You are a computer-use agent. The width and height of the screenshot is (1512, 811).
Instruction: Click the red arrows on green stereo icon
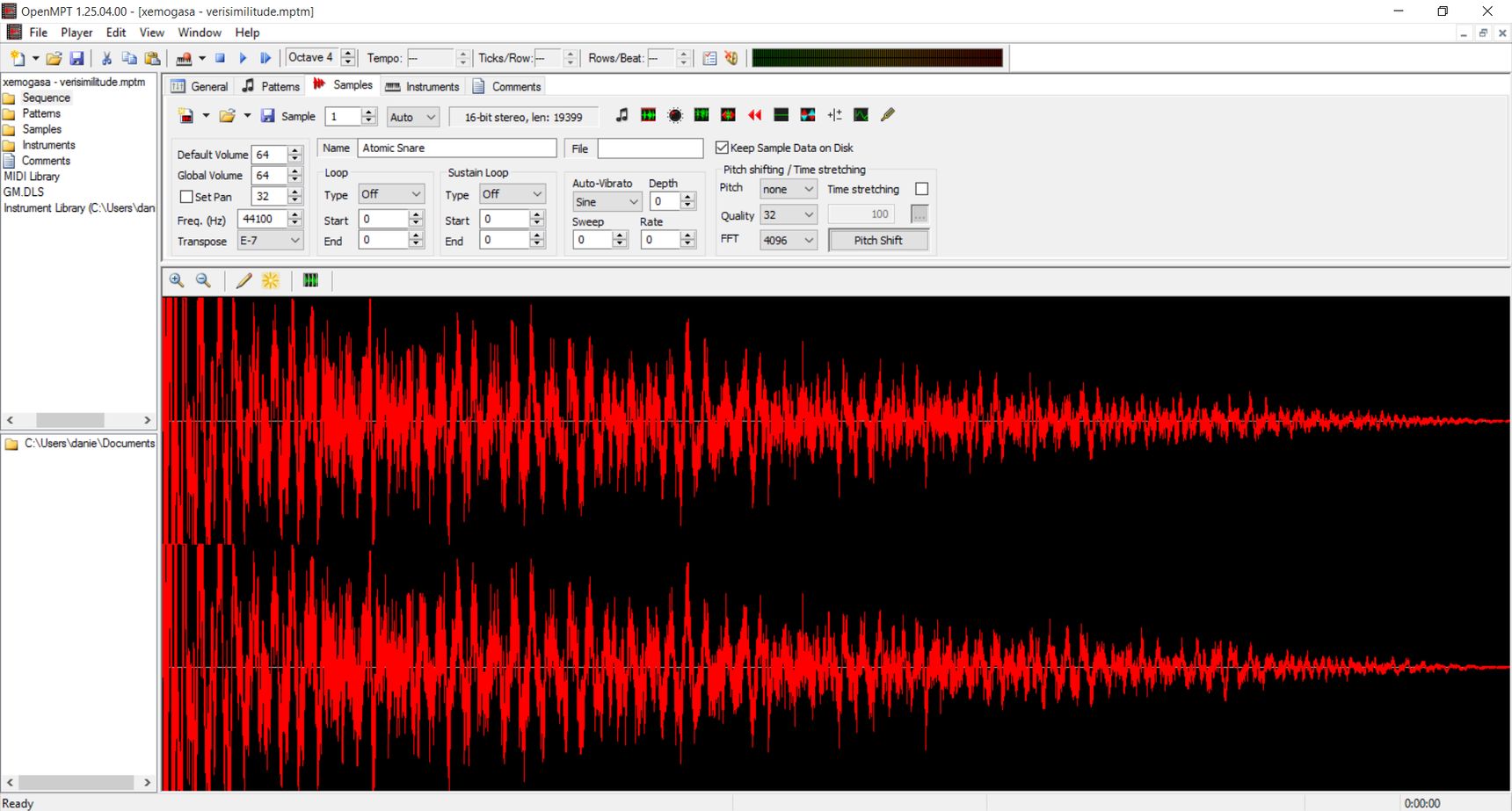click(x=728, y=115)
